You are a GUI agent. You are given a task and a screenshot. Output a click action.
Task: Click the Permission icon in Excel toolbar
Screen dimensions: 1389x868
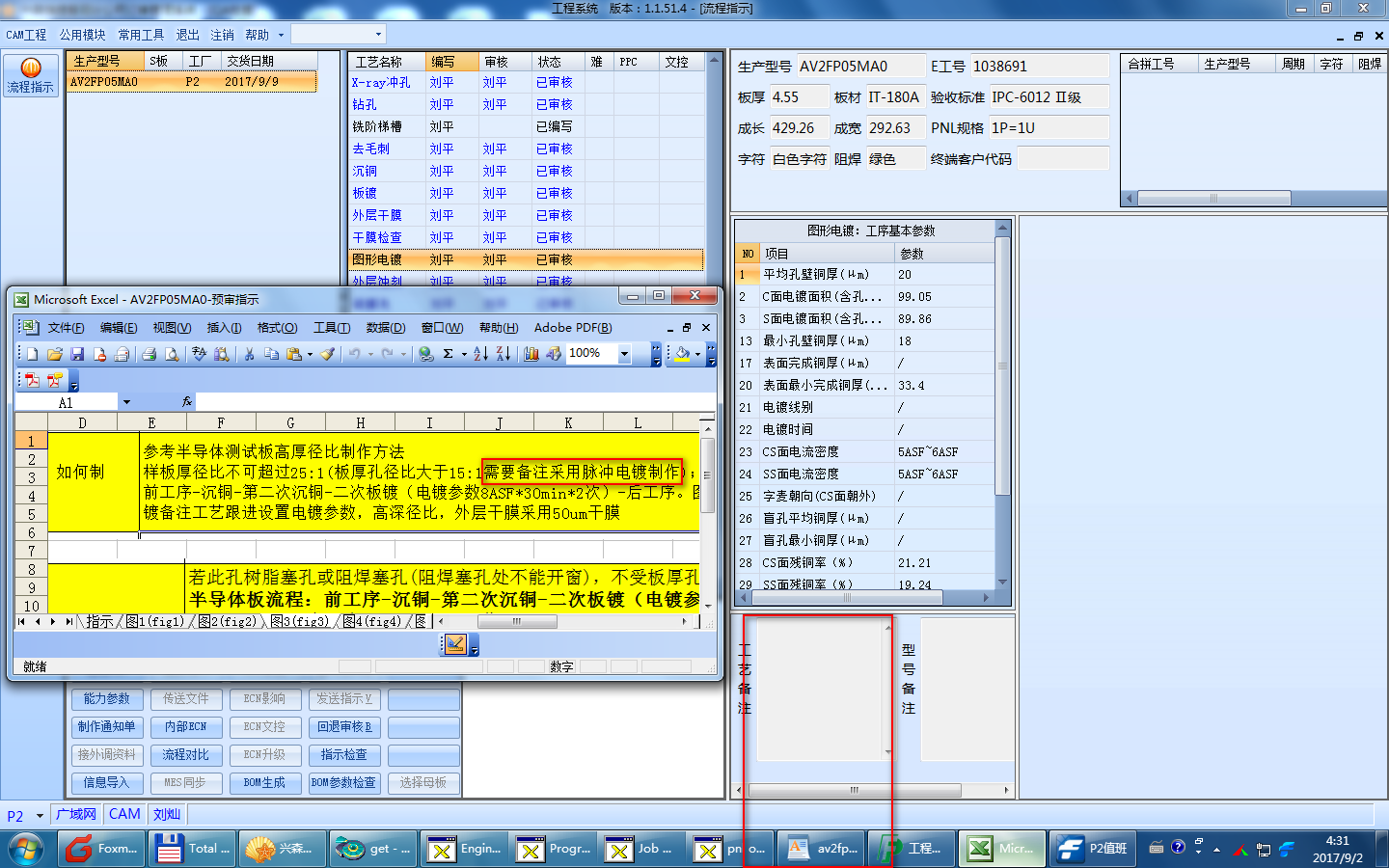pos(99,354)
